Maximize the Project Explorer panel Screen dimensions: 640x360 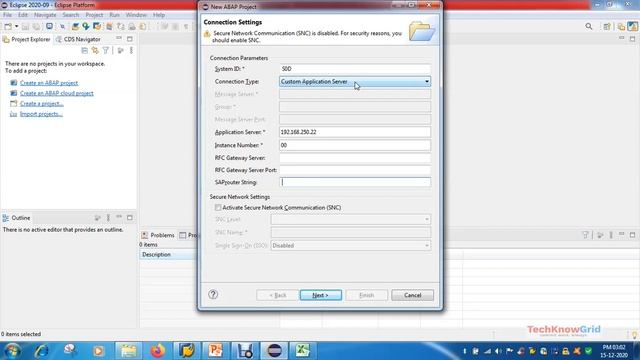tap(129, 39)
